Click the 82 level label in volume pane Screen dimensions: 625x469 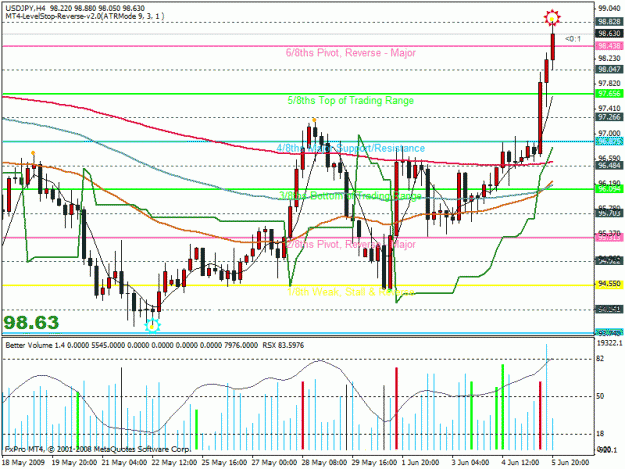tap(600, 359)
